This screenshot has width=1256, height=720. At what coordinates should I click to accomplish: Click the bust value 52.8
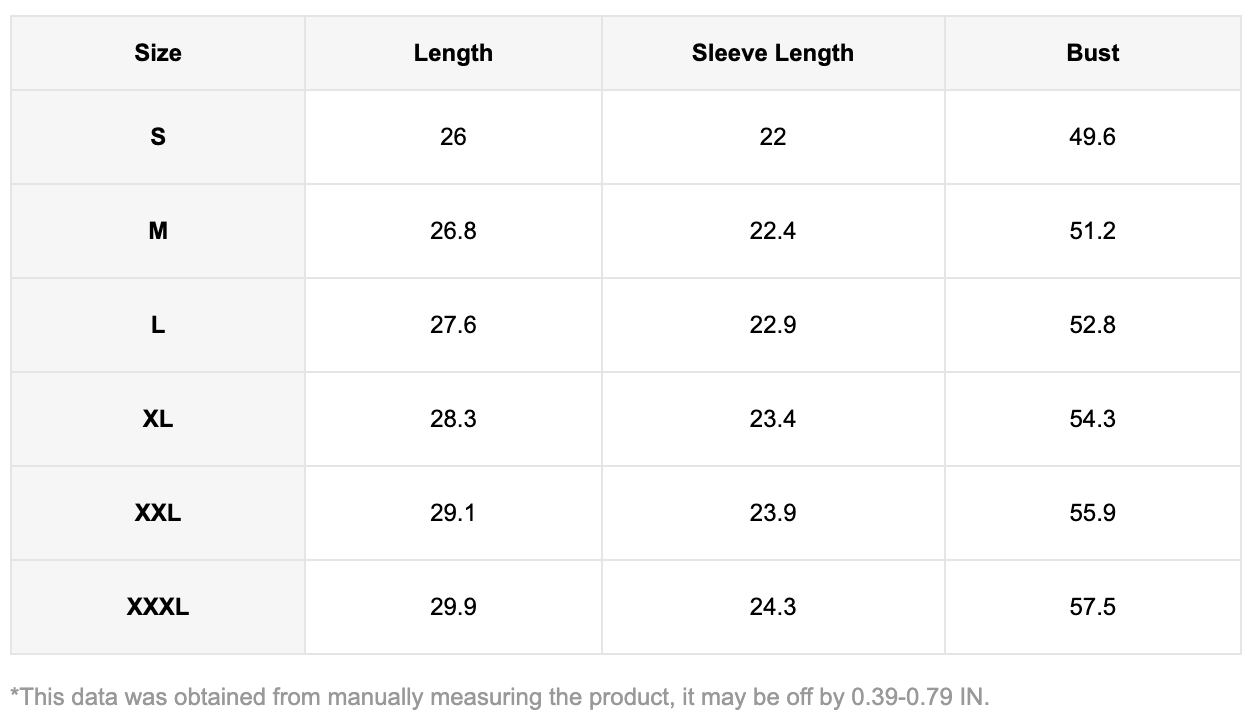(1092, 325)
